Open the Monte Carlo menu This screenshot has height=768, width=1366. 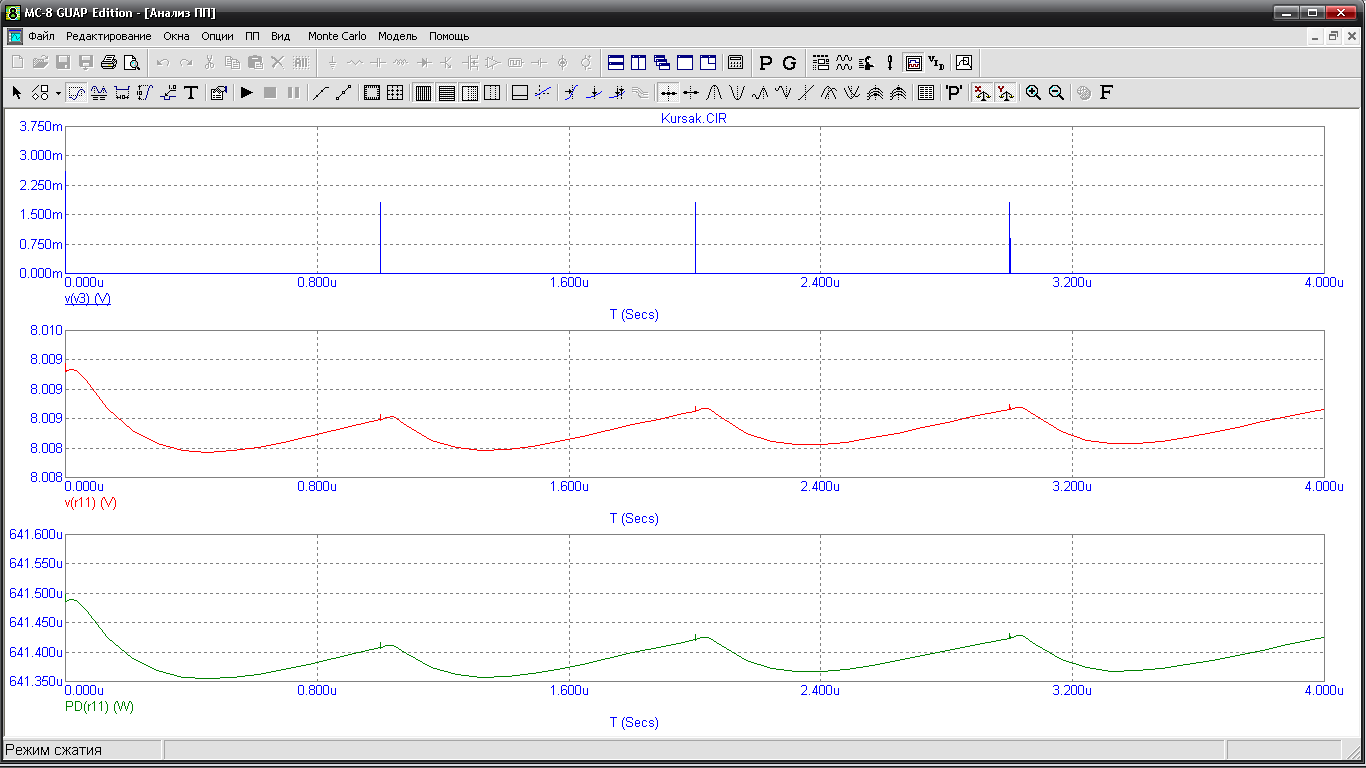click(x=337, y=36)
